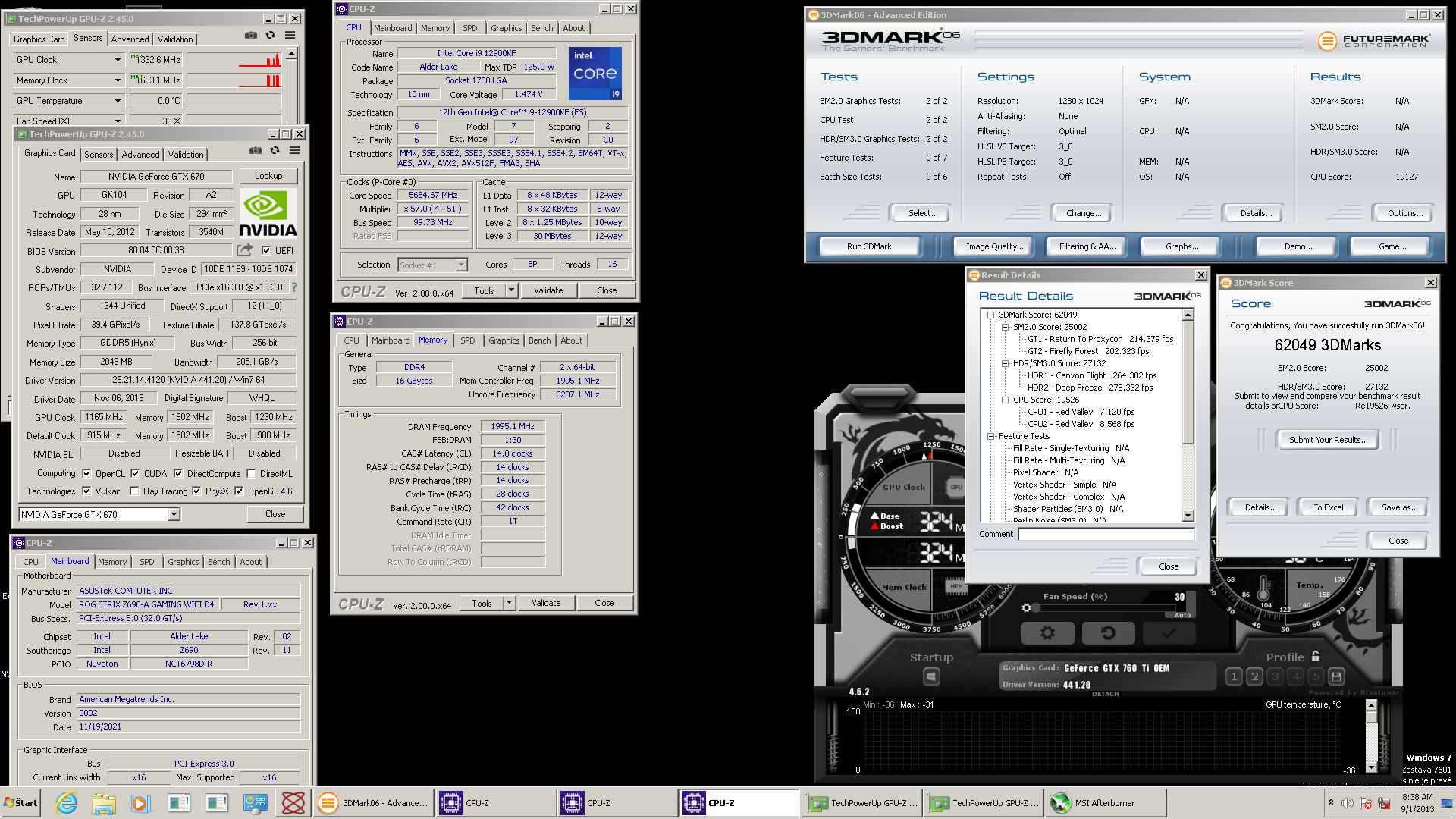Collapse SM2.0 Score tree node
Screen dimensions: 1456x819
coord(1005,327)
